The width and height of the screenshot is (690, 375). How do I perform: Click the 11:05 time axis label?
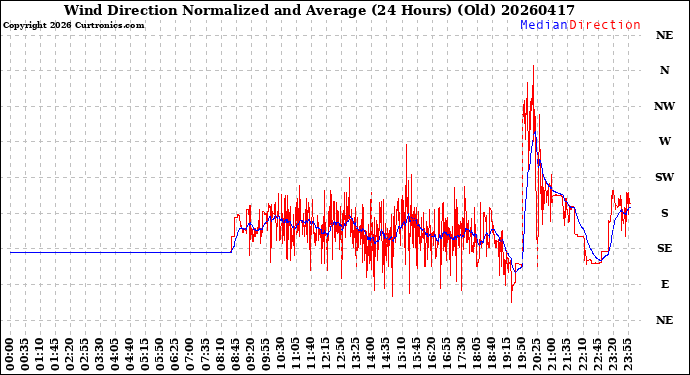(296, 354)
